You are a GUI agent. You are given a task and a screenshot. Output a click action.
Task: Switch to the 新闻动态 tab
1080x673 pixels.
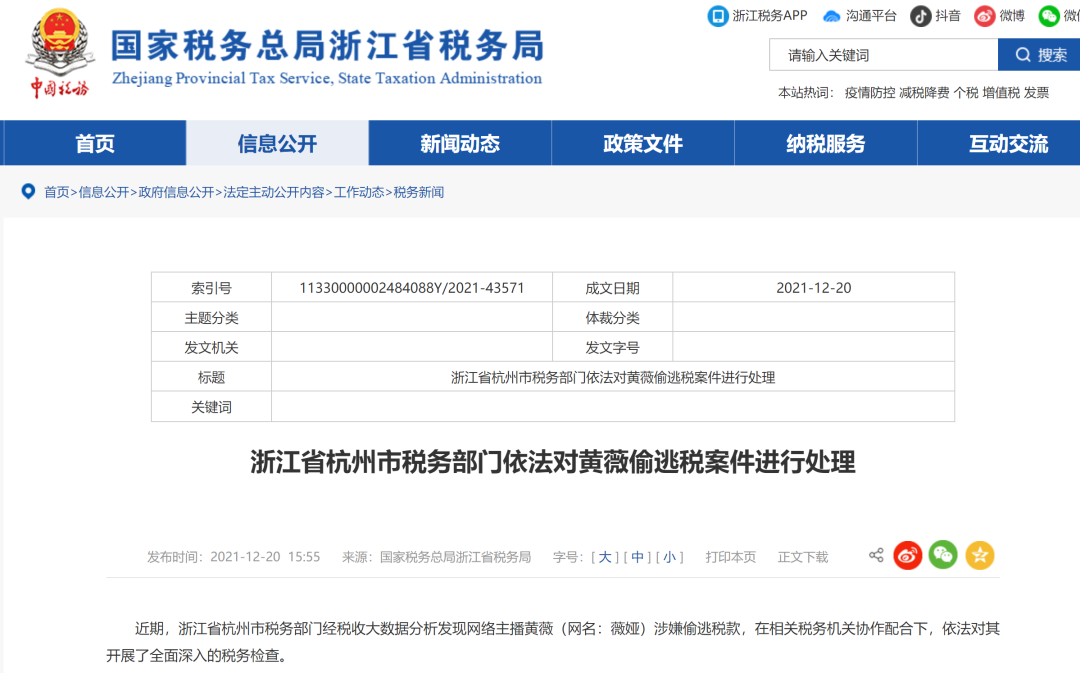459,142
